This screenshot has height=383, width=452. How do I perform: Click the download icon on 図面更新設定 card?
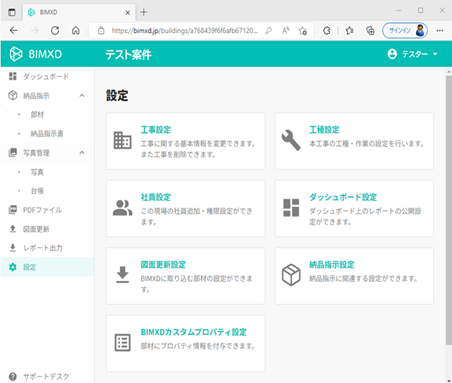[x=123, y=275]
